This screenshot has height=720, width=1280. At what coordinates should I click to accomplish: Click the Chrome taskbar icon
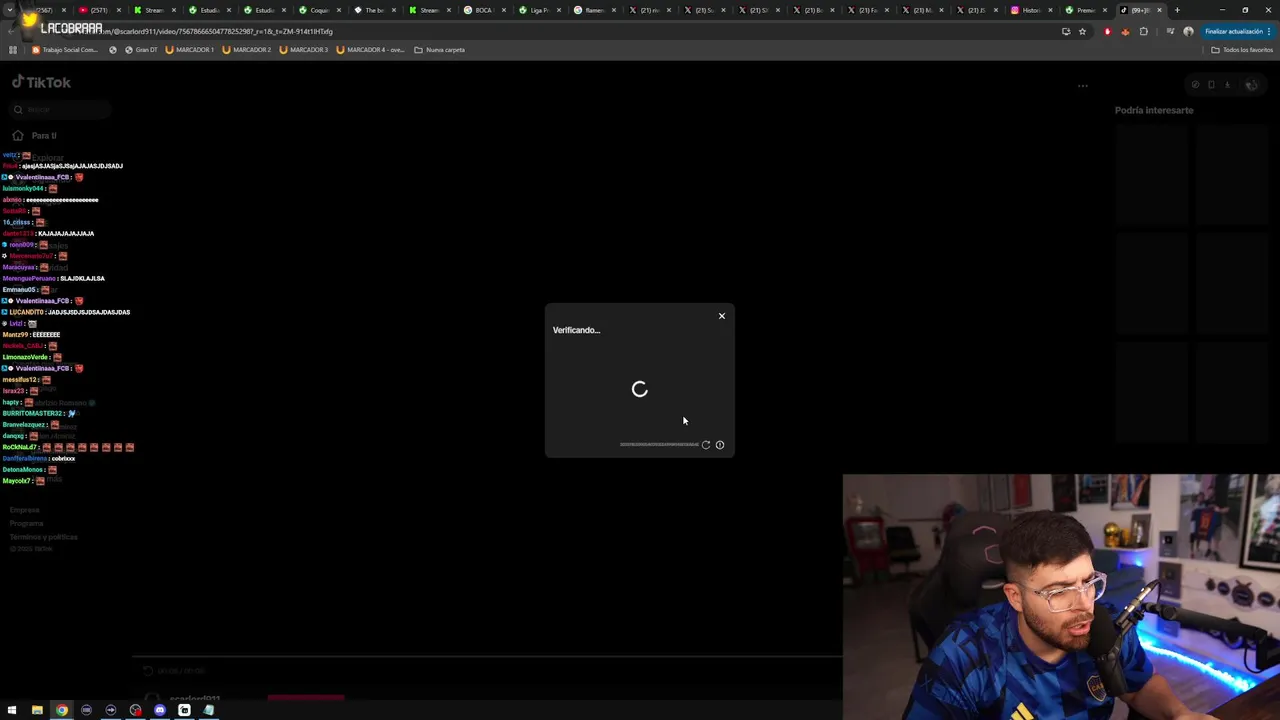point(62,710)
